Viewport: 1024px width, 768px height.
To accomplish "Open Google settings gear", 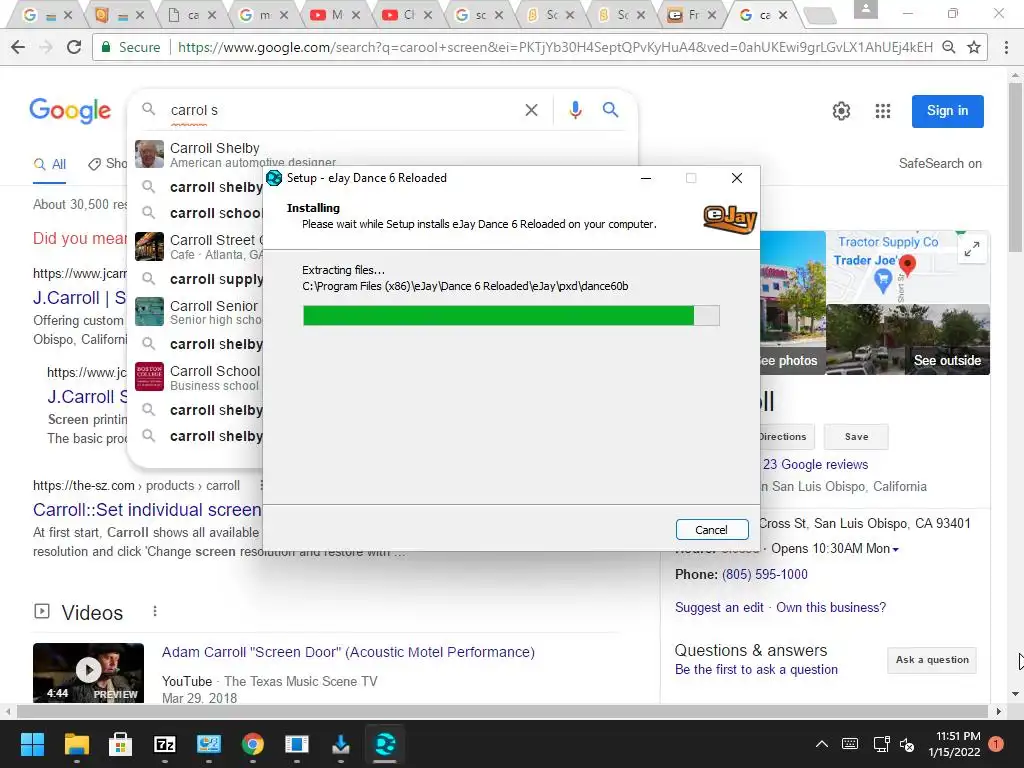I will pos(841,111).
